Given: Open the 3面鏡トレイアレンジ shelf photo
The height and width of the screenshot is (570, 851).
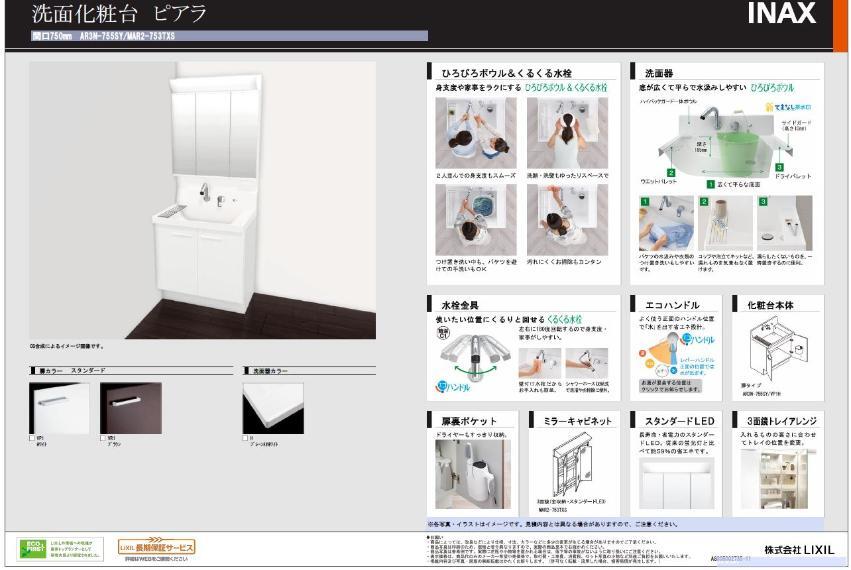Looking at the screenshot, I should click(x=774, y=478).
